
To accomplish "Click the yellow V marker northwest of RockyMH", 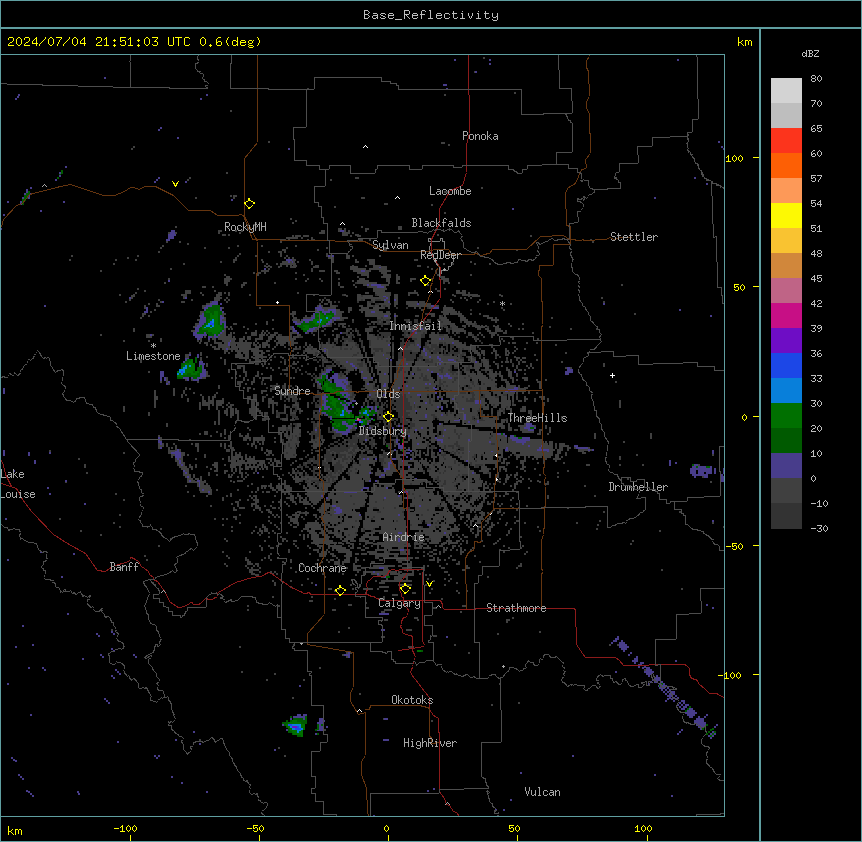I will pyautogui.click(x=175, y=184).
